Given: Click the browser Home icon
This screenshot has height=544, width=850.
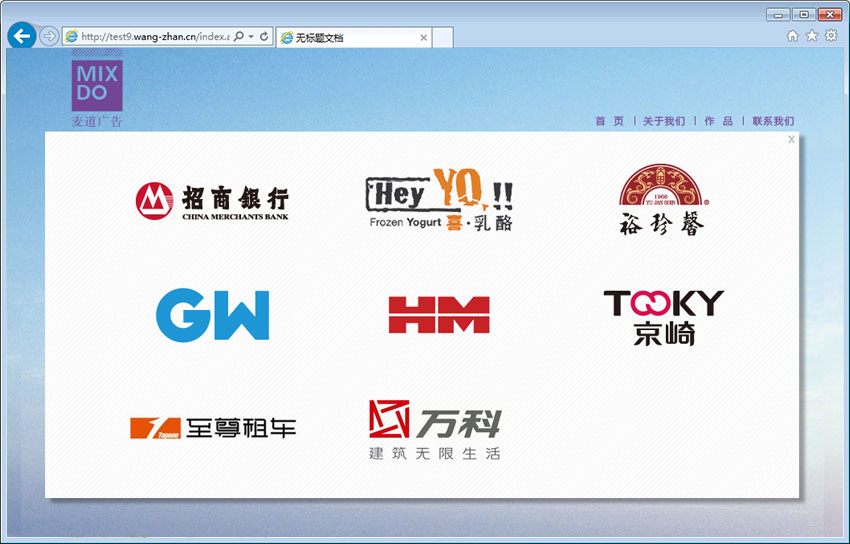Looking at the screenshot, I should [793, 36].
